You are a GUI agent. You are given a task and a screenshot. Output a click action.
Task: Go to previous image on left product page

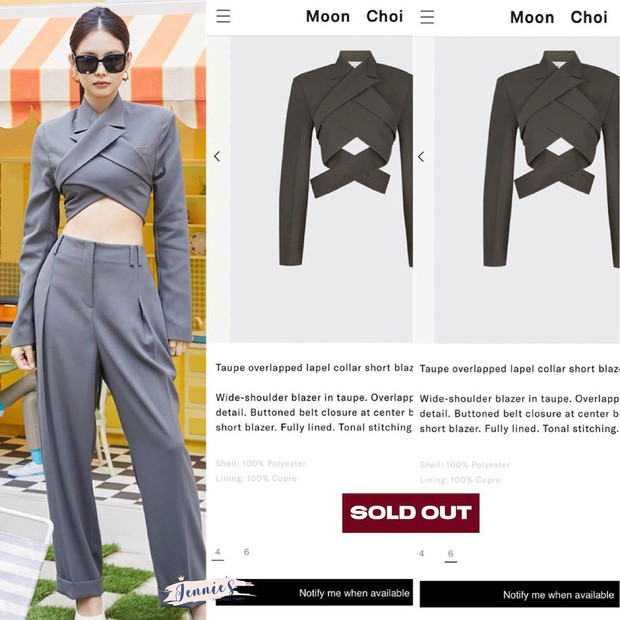tap(217, 156)
